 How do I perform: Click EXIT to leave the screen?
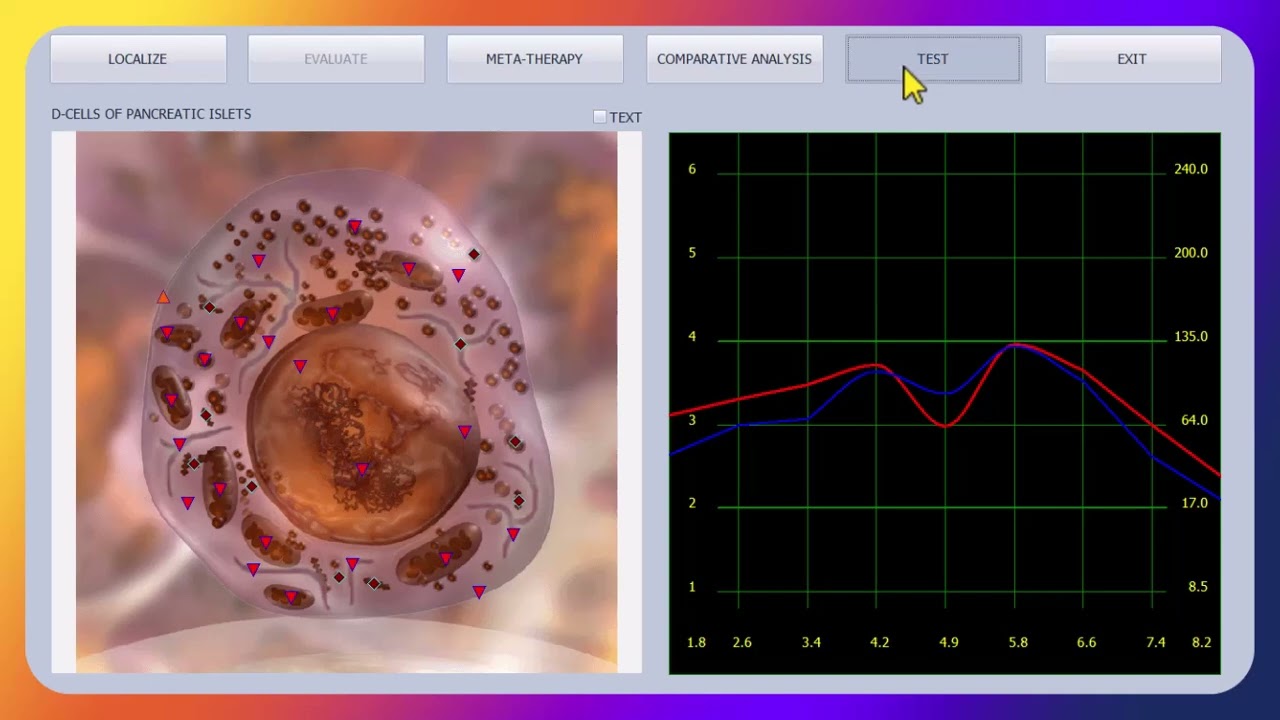coord(1132,59)
